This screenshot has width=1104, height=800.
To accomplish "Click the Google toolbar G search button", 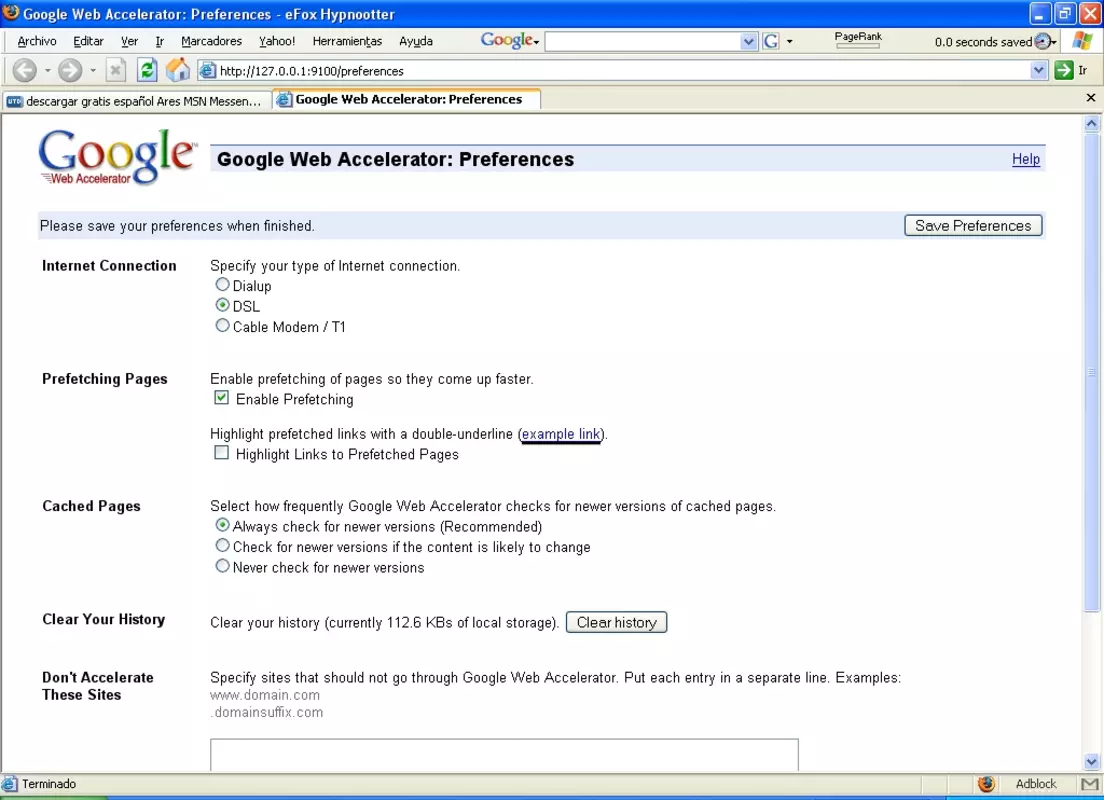I will click(771, 42).
